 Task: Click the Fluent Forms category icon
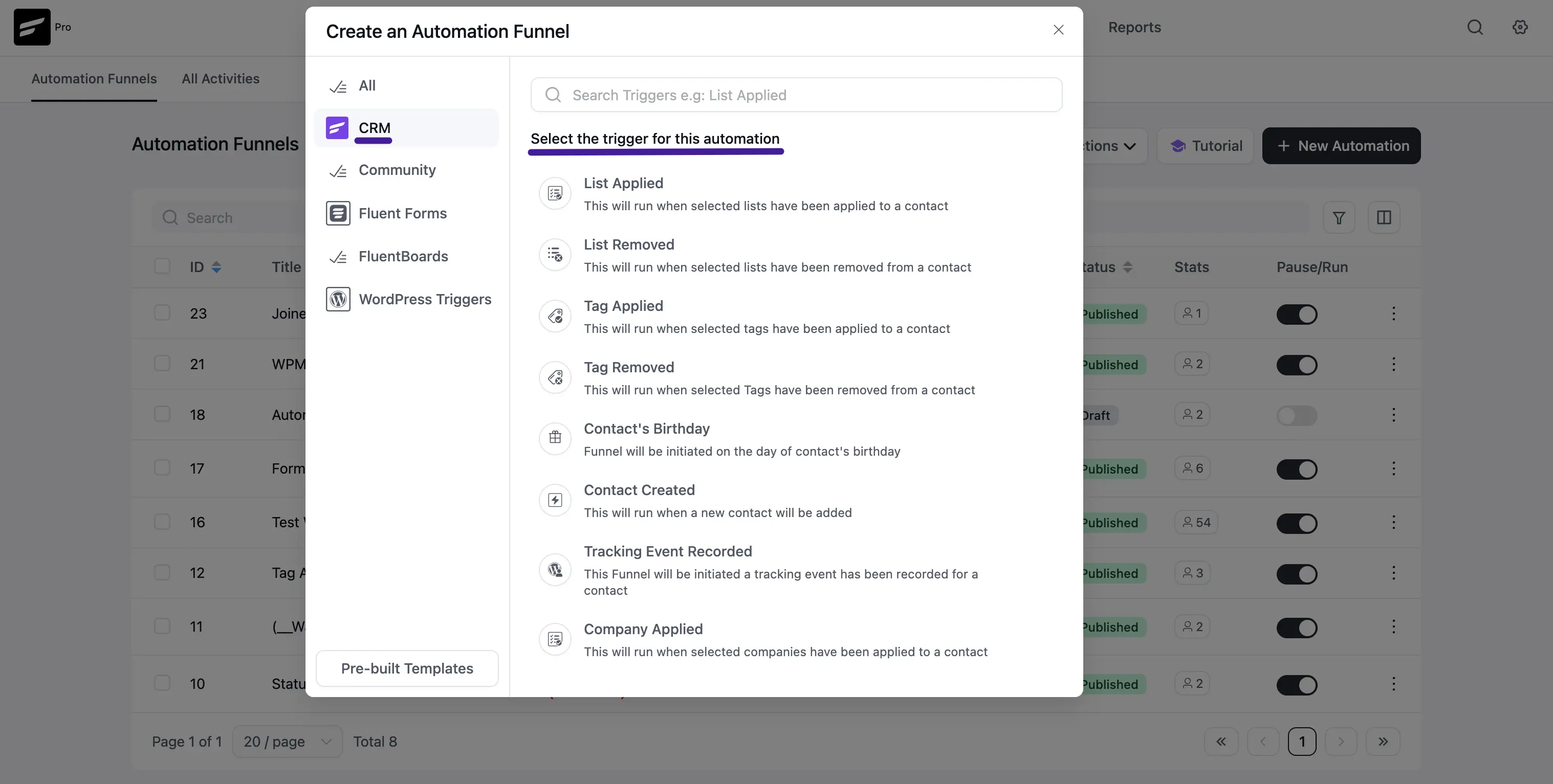(338, 213)
